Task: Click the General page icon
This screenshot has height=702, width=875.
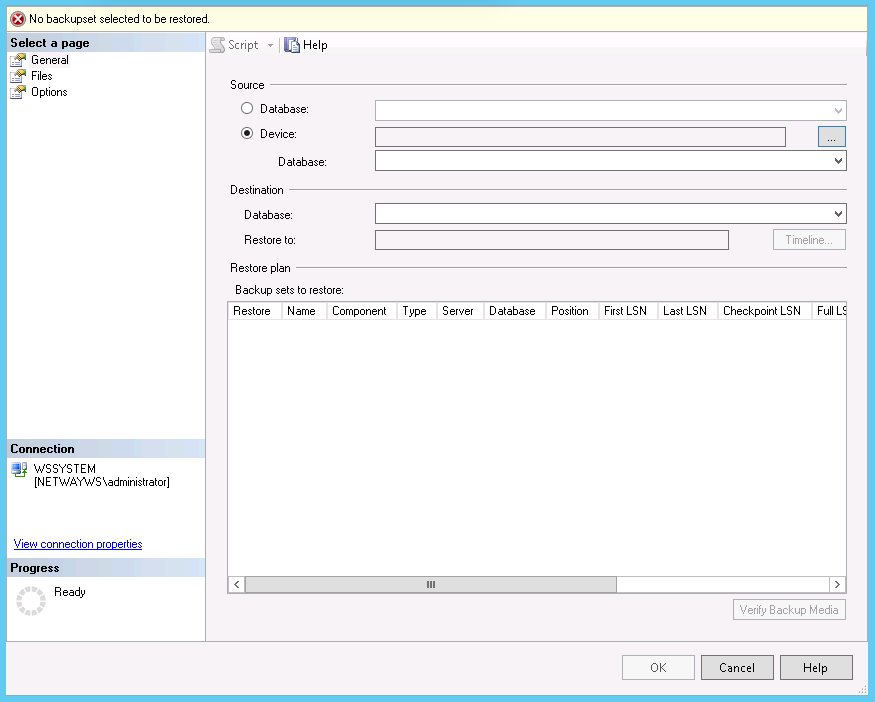Action: (x=17, y=60)
